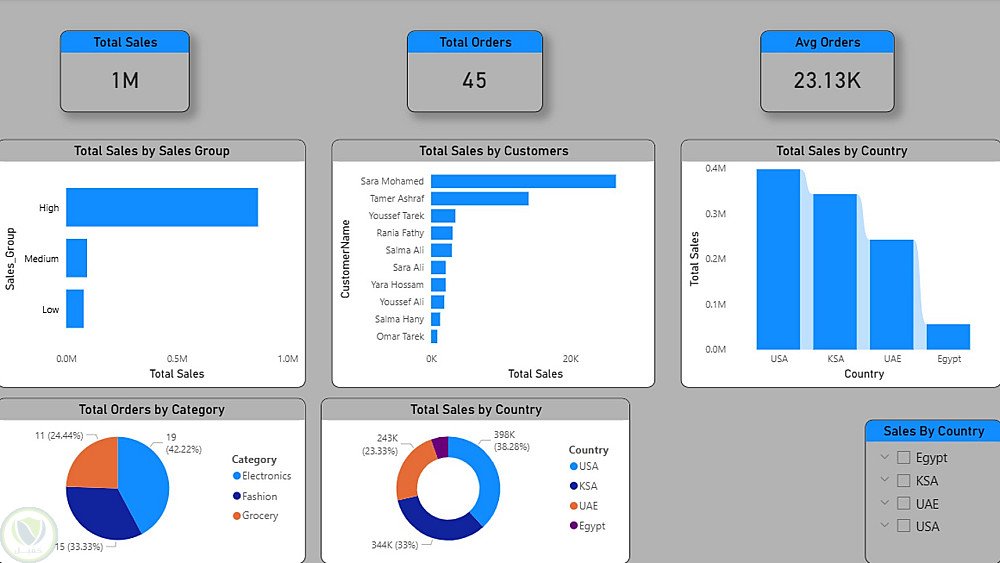Click the 'Youssef Ali' customer label
Viewport: 1000px width, 563px height.
point(402,302)
